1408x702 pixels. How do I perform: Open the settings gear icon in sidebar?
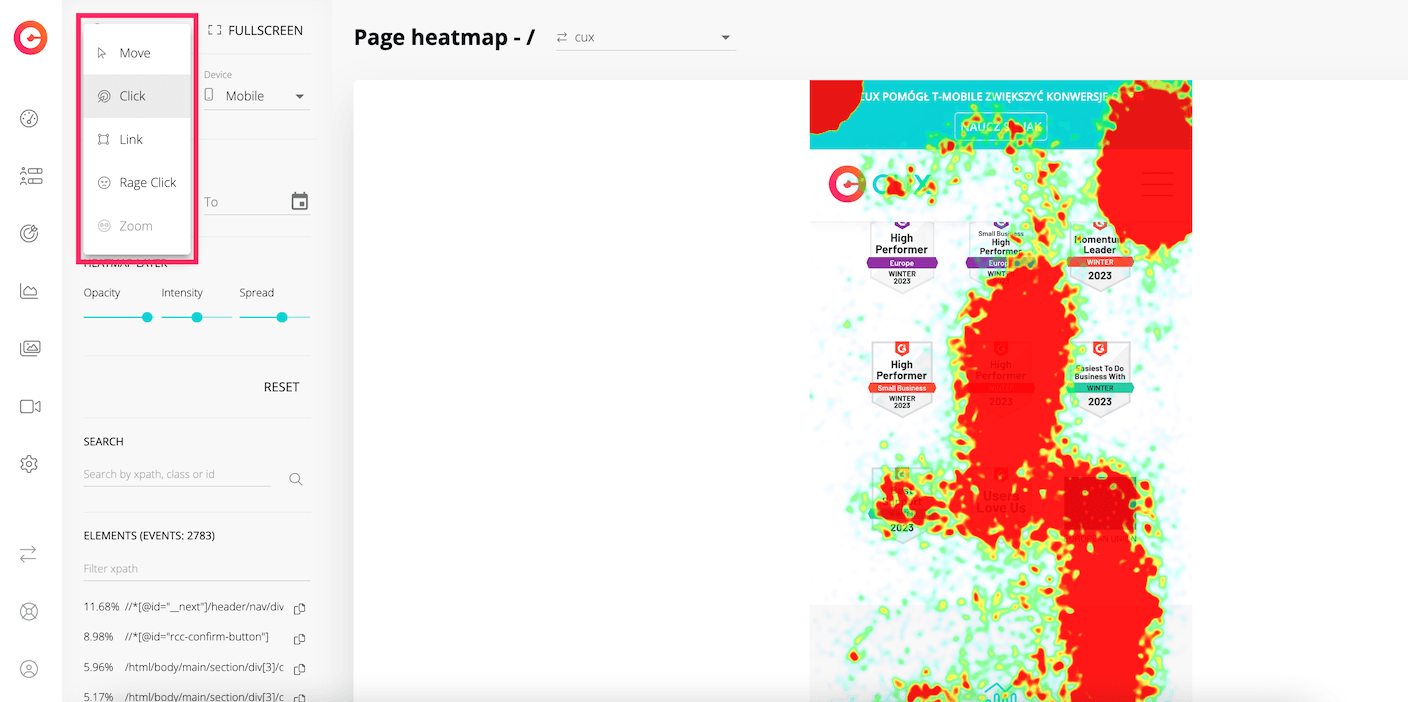click(29, 464)
